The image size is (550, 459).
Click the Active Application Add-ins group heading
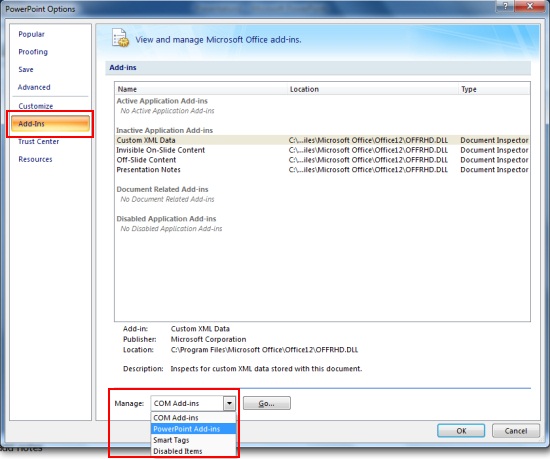point(162,101)
